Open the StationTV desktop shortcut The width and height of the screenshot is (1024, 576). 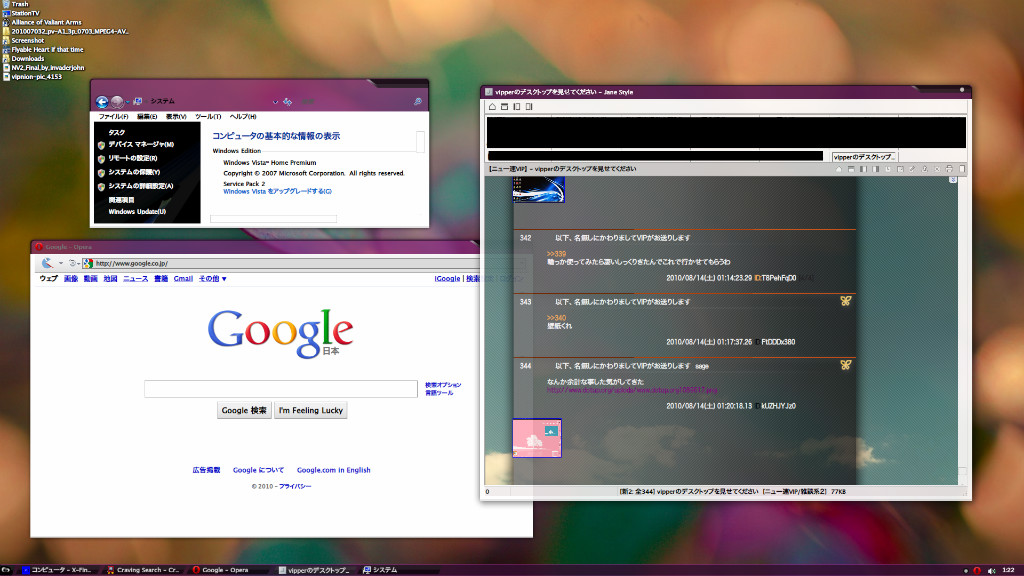21,13
